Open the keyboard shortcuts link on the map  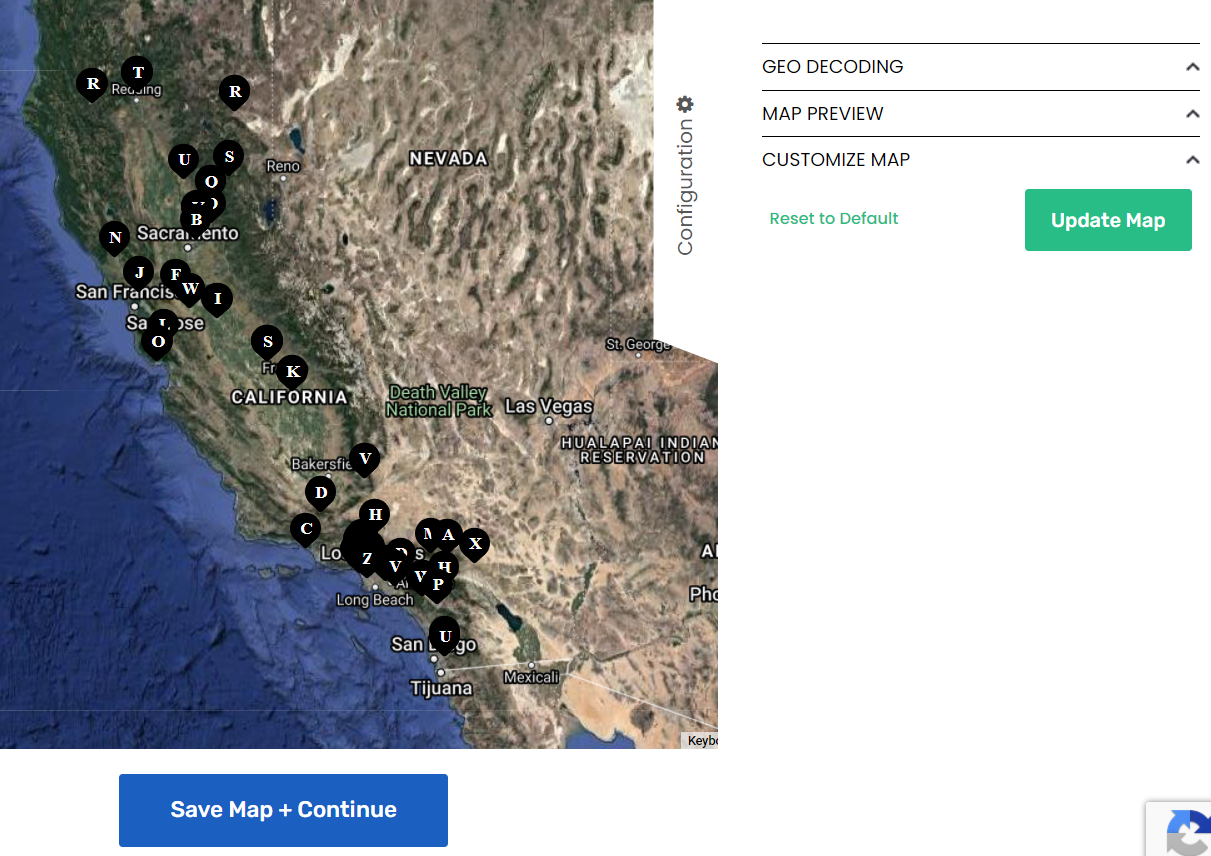703,740
